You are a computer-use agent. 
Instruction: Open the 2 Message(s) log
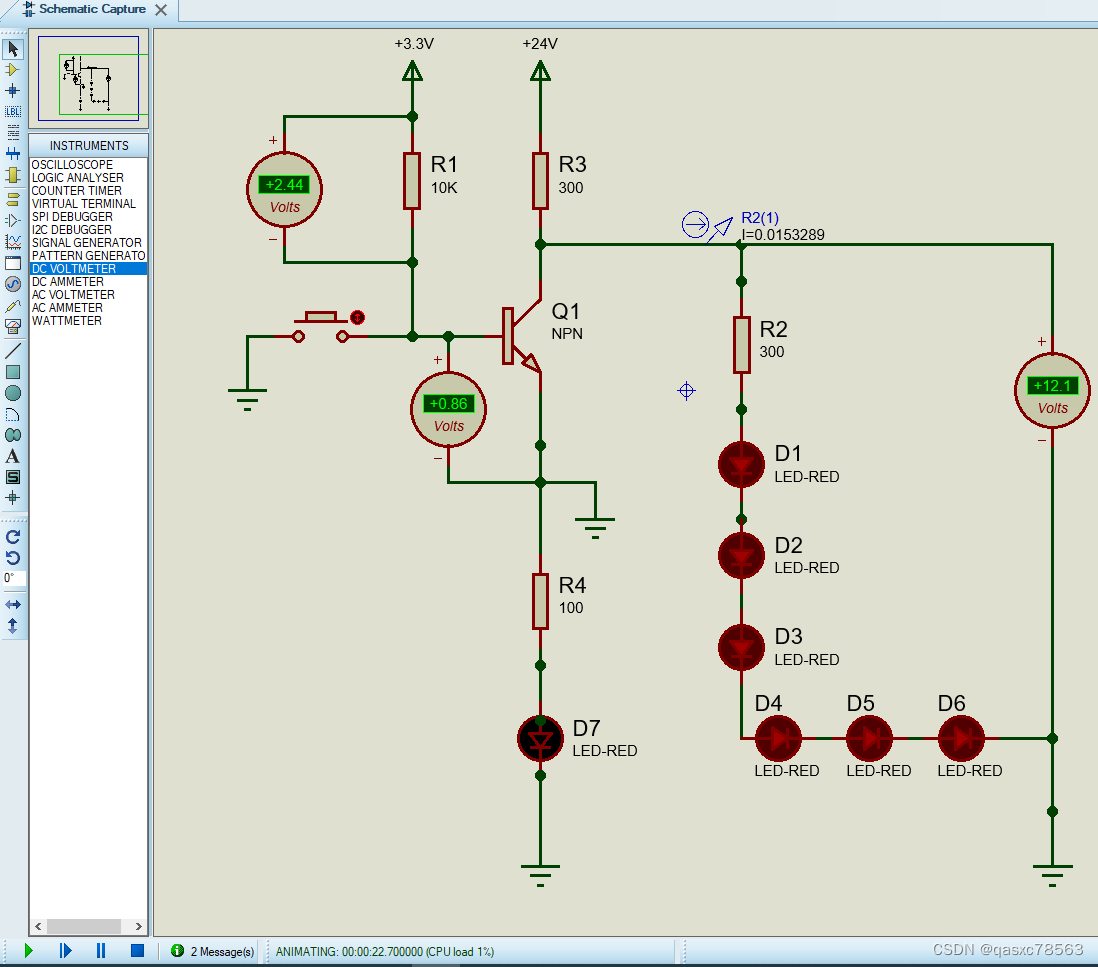214,952
